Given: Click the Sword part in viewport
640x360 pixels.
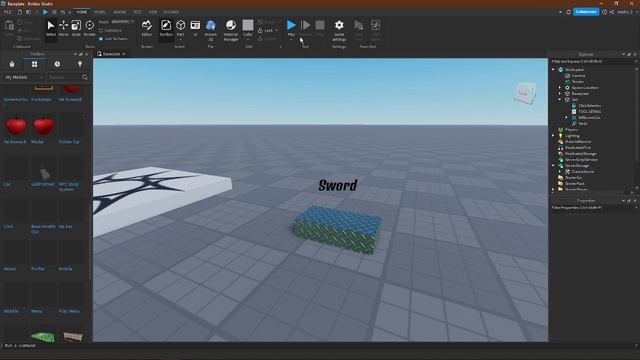Looking at the screenshot, I should pos(338,229).
